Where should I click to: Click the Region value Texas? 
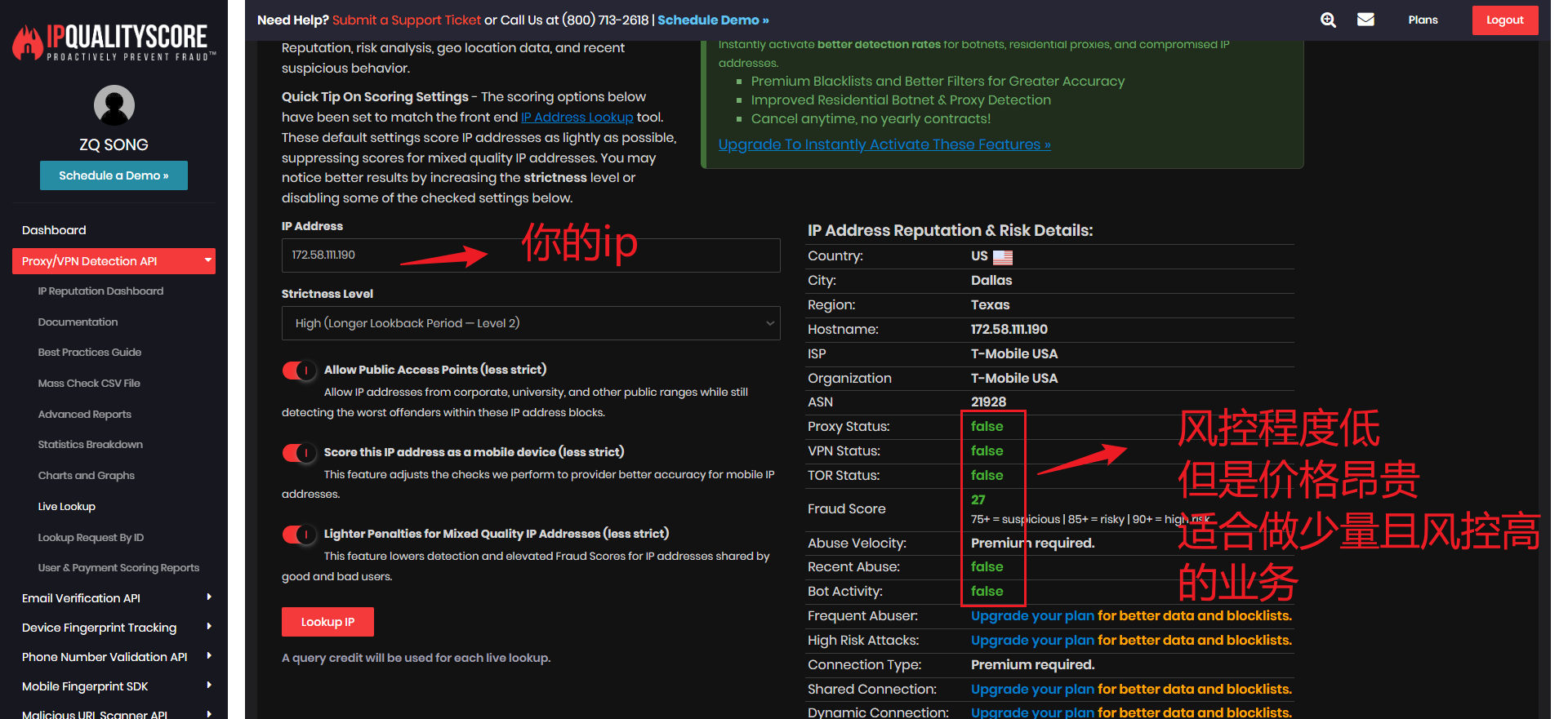click(990, 305)
